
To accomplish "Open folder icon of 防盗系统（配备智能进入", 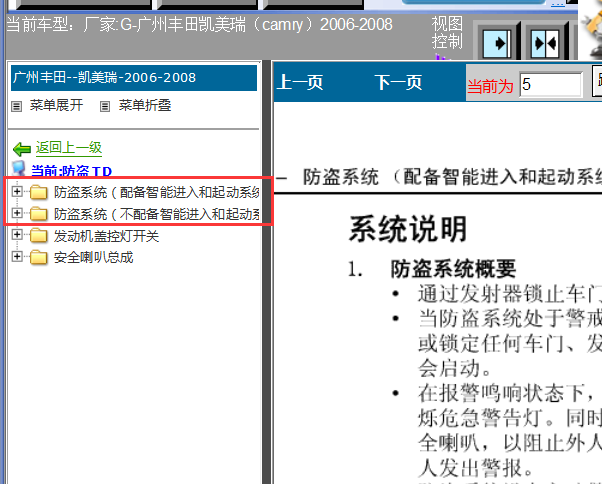I will tap(39, 192).
